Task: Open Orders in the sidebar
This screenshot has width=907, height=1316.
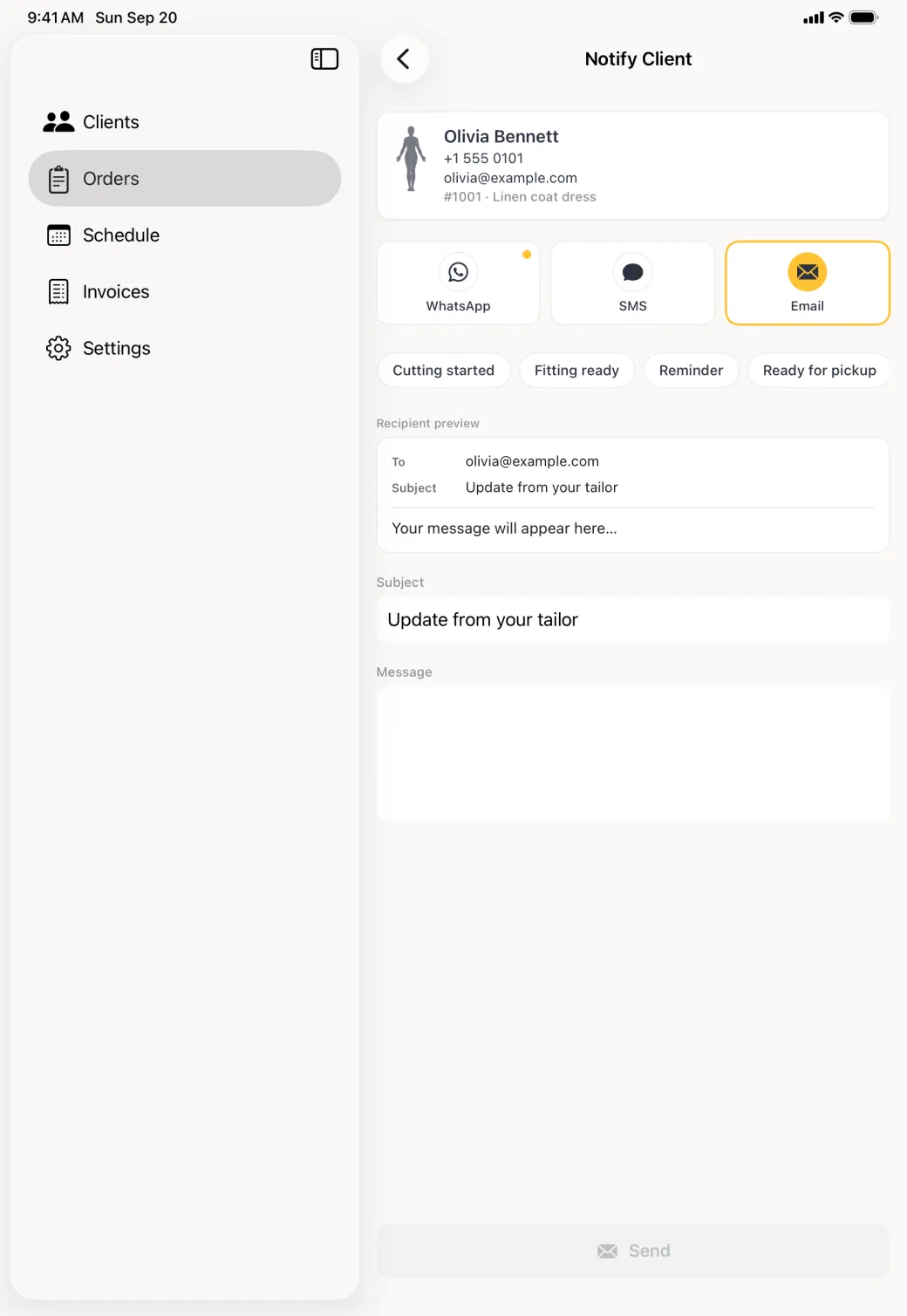Action: click(x=185, y=179)
